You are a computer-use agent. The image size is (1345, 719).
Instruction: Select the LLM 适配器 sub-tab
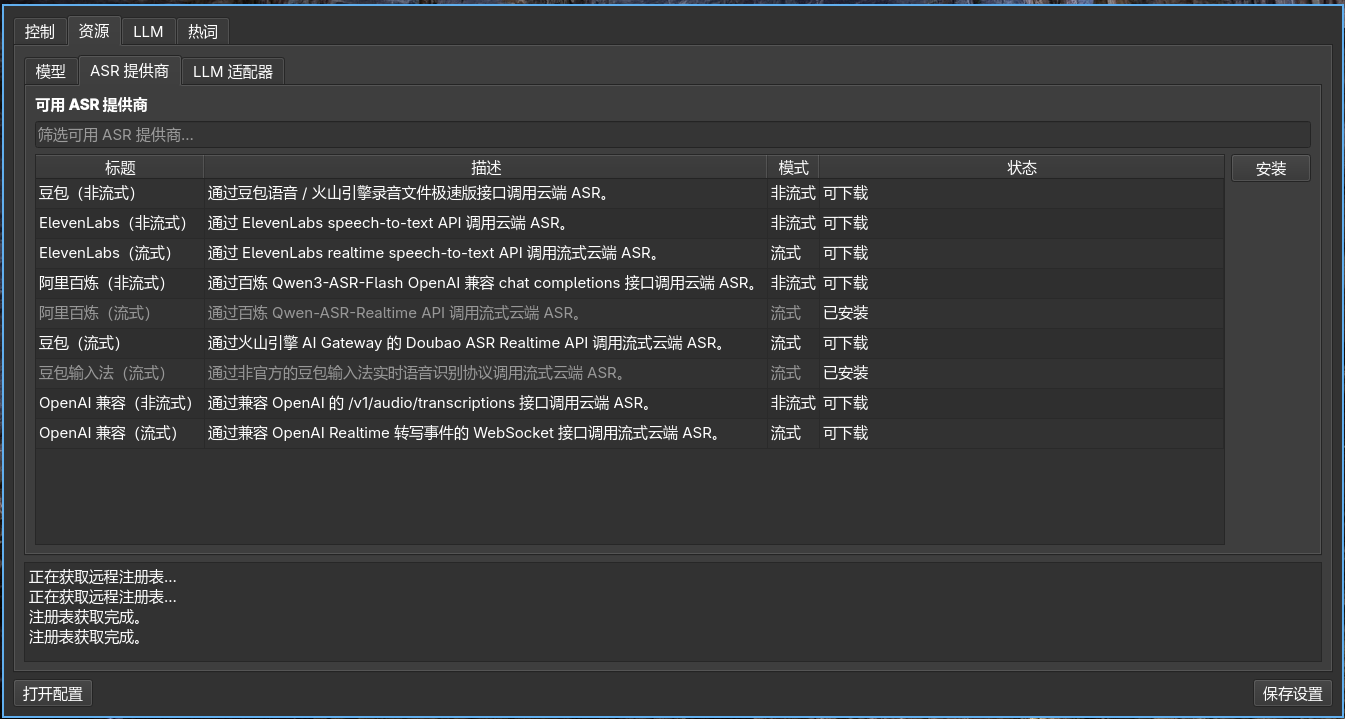tap(233, 72)
